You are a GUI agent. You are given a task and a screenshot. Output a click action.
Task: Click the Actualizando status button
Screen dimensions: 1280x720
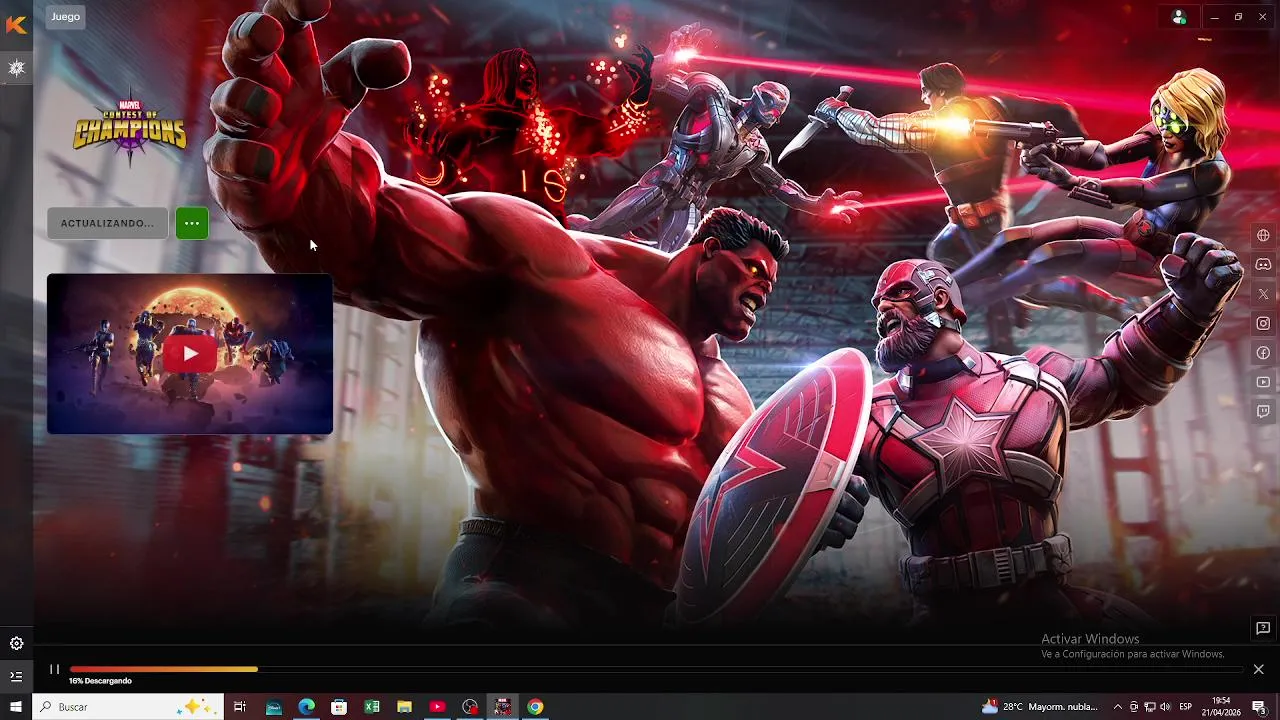coord(107,223)
